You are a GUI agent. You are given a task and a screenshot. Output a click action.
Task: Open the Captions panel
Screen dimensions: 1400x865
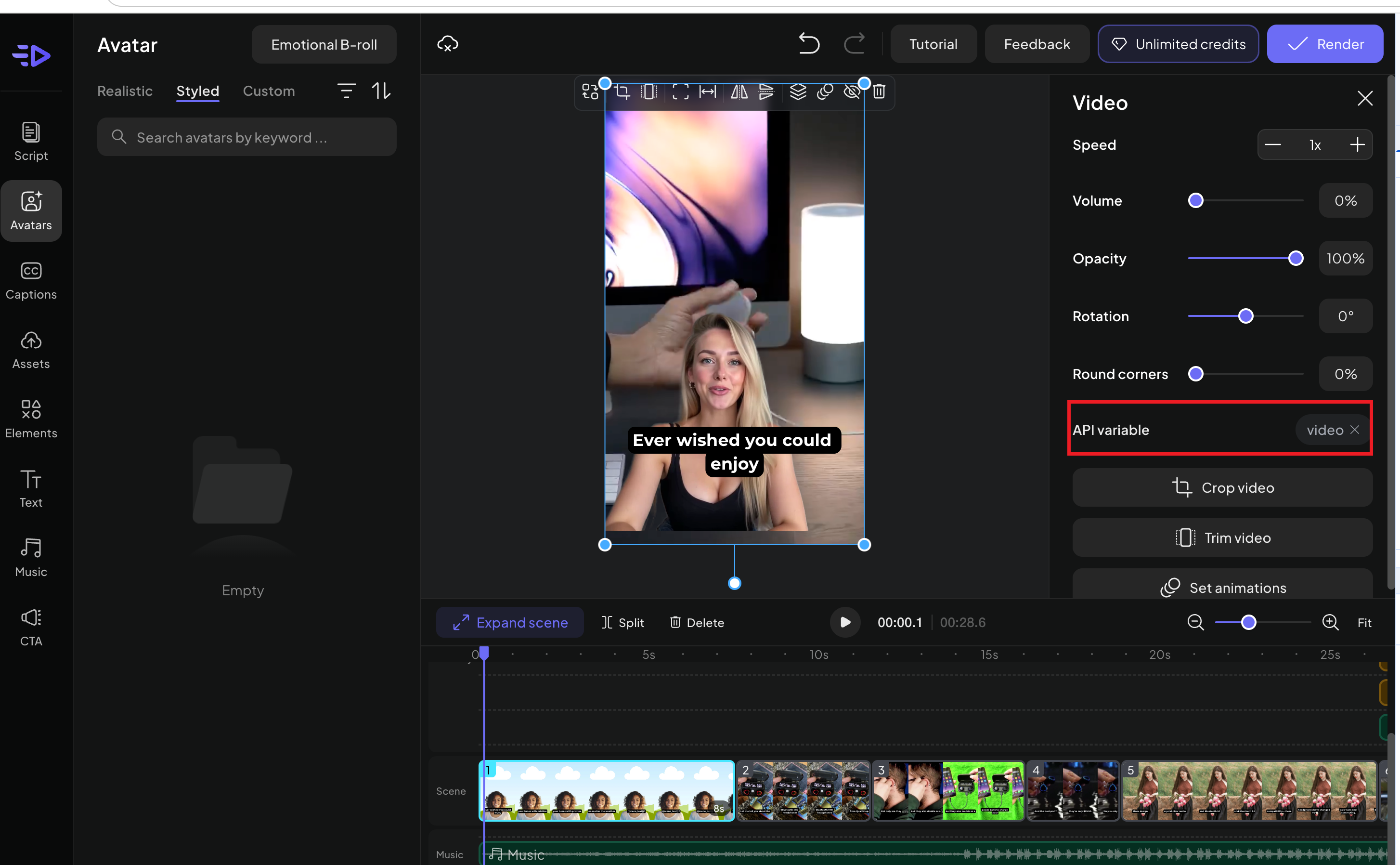coord(31,280)
